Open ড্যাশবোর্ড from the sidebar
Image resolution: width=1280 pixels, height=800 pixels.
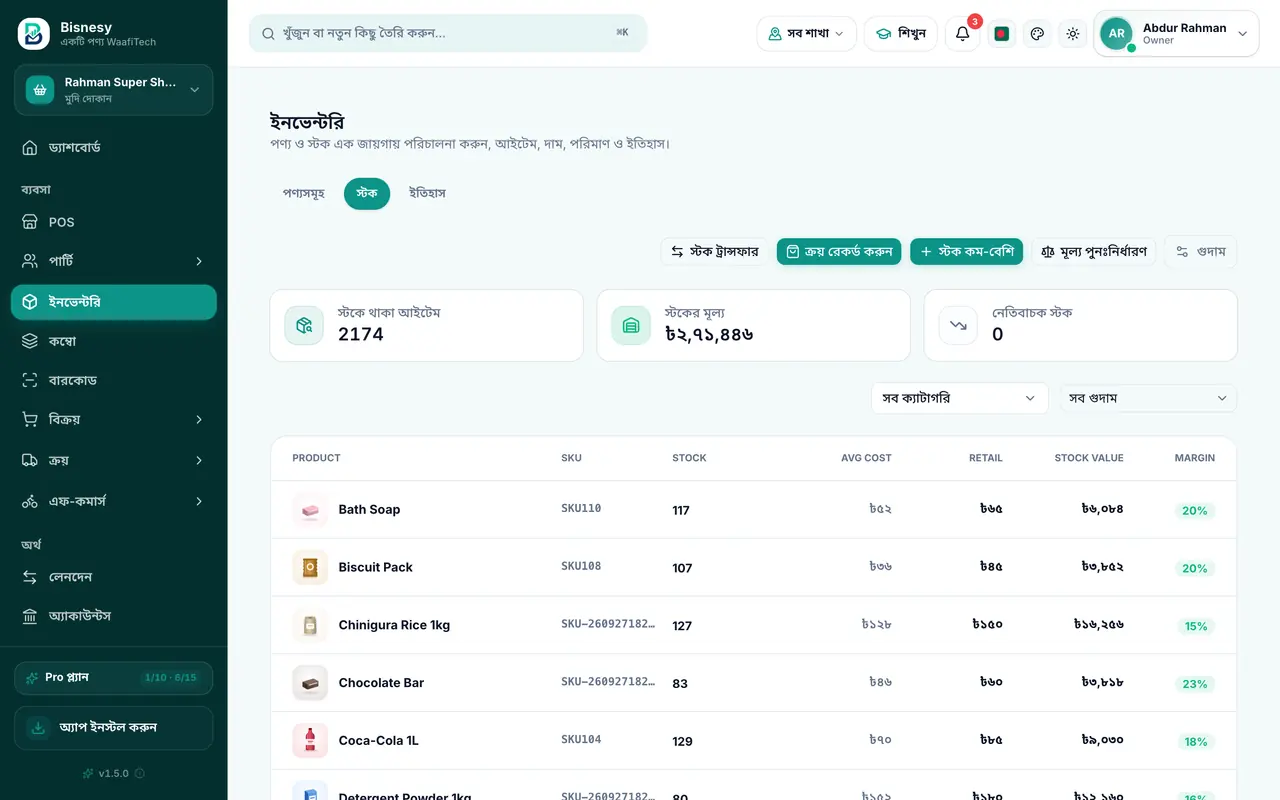click(114, 148)
